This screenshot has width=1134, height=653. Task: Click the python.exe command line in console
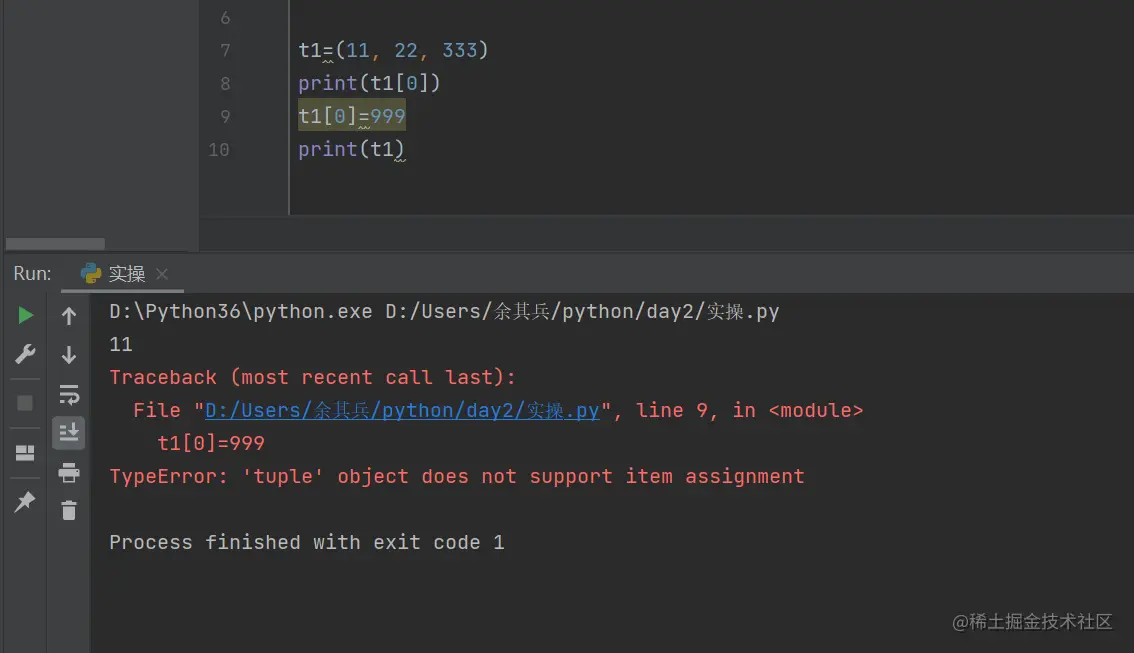(x=444, y=311)
